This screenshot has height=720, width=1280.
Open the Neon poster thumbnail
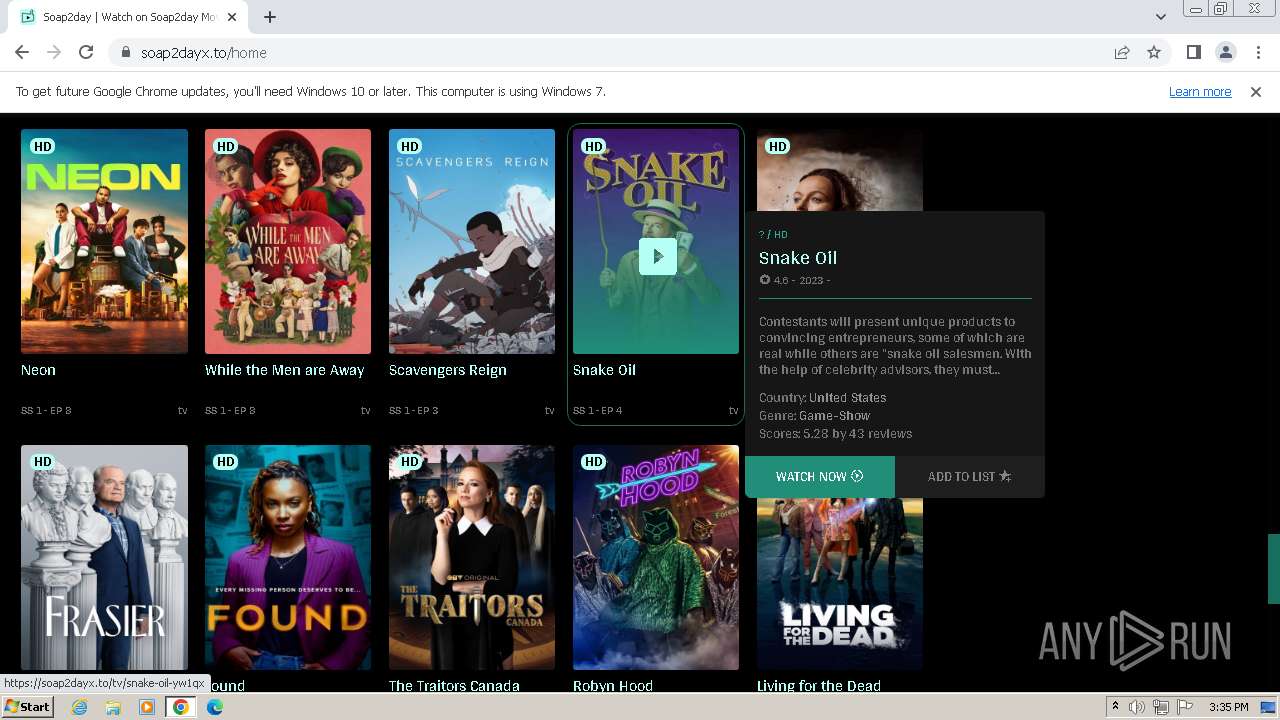tap(104, 241)
